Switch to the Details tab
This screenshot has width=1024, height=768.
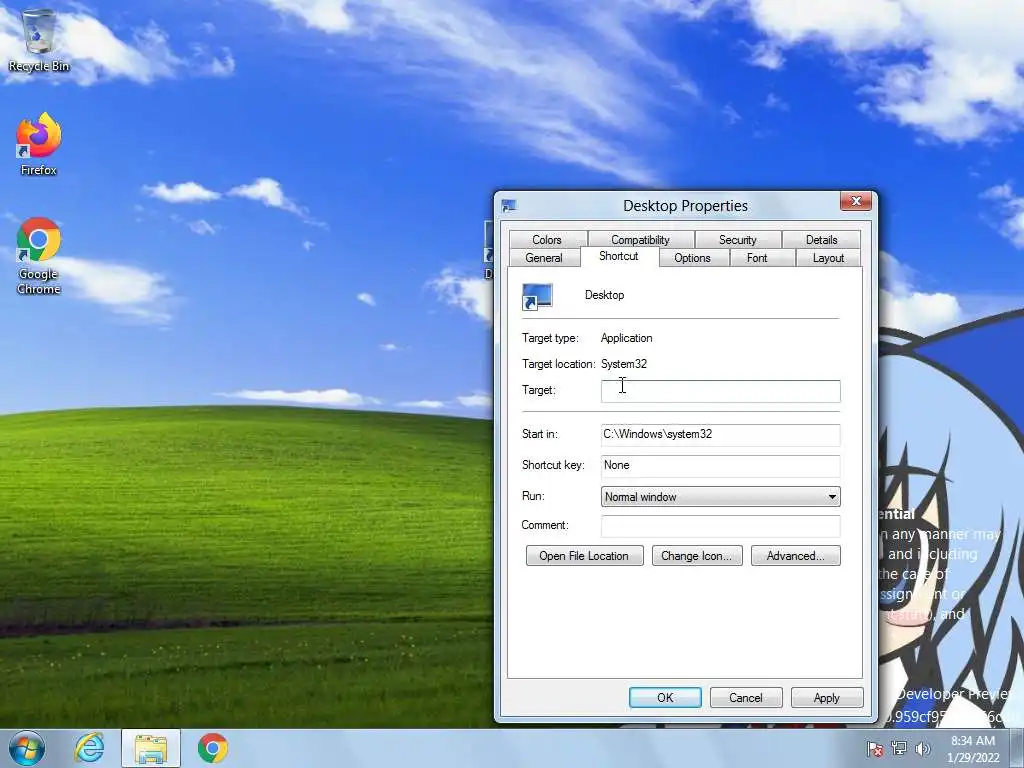821,240
